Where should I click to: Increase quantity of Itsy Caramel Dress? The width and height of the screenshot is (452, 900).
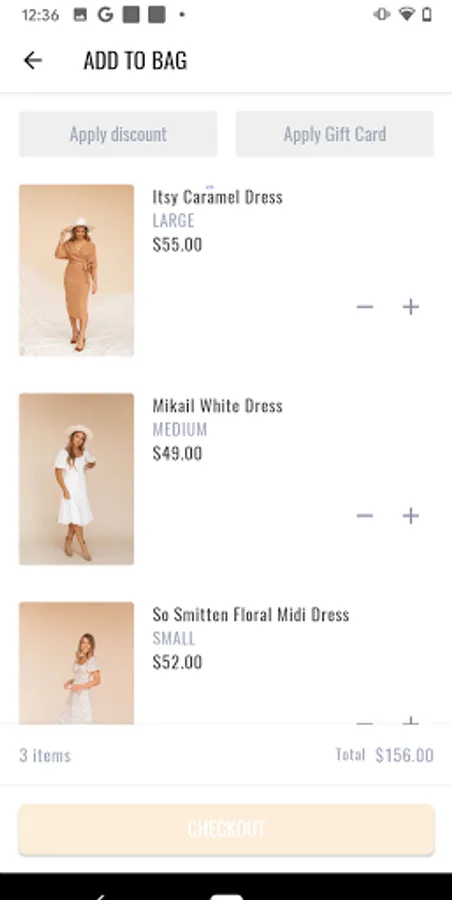tap(410, 307)
